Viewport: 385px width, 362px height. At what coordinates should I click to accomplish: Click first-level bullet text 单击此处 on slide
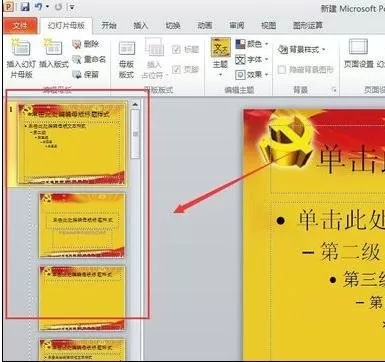pyautogui.click(x=341, y=220)
